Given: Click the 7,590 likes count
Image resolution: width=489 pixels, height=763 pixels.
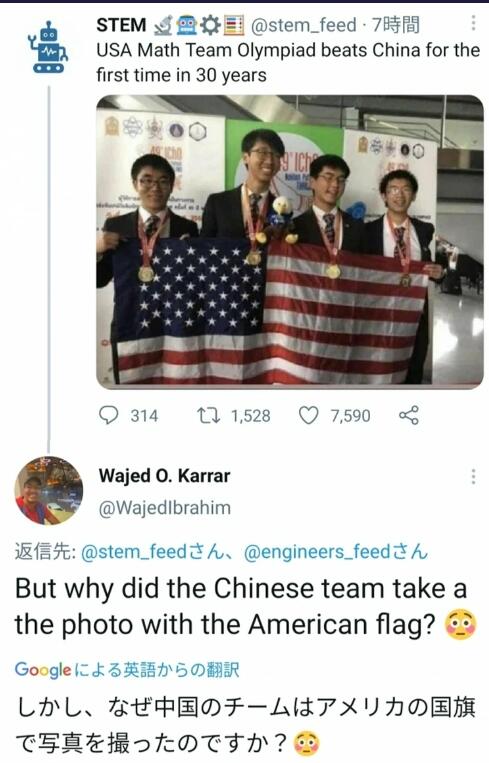Looking at the screenshot, I should coord(350,416).
